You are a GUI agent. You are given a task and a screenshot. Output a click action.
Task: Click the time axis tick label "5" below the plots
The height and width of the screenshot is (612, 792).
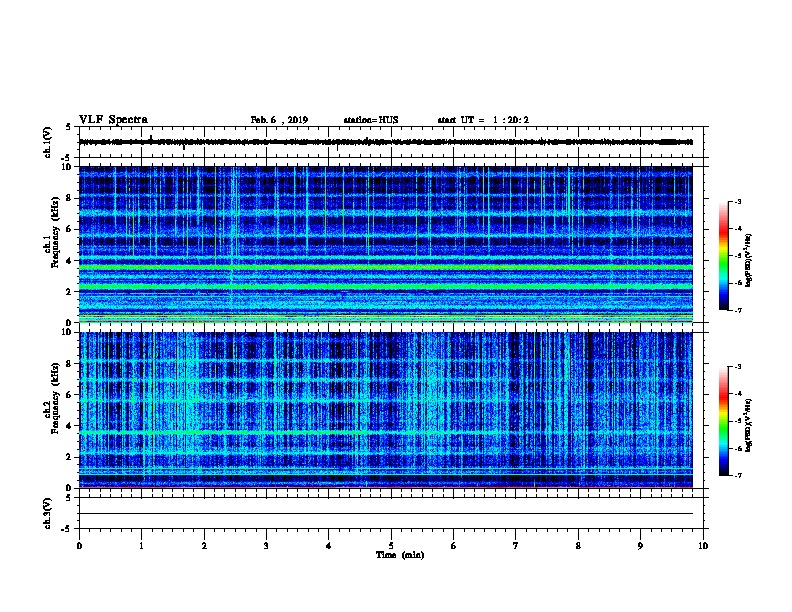tap(391, 546)
